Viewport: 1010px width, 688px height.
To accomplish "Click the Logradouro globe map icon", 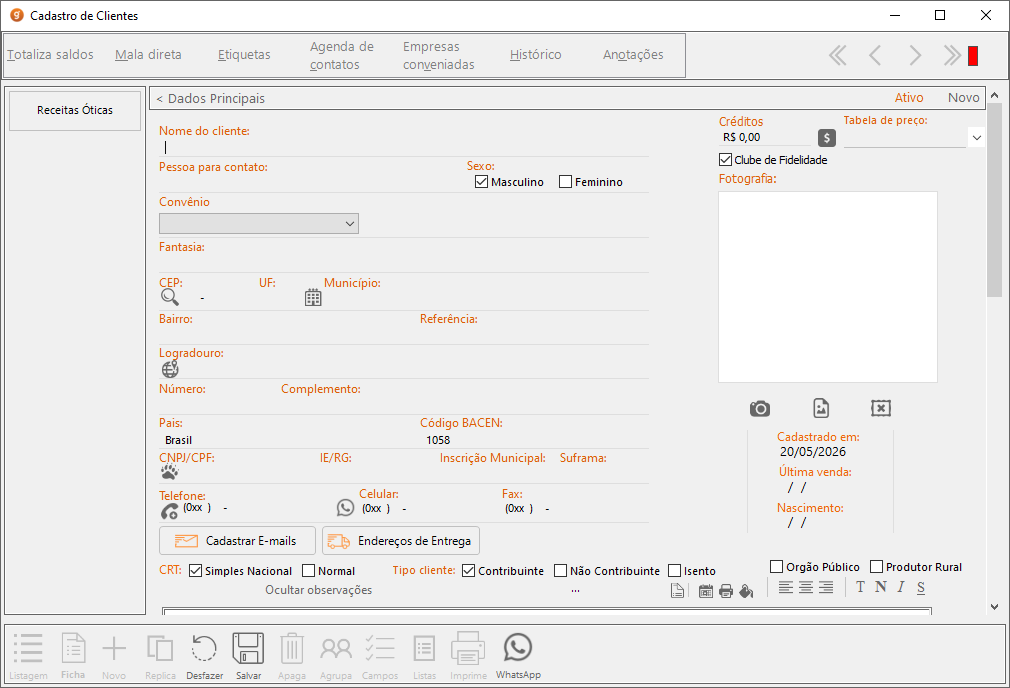I will [170, 369].
